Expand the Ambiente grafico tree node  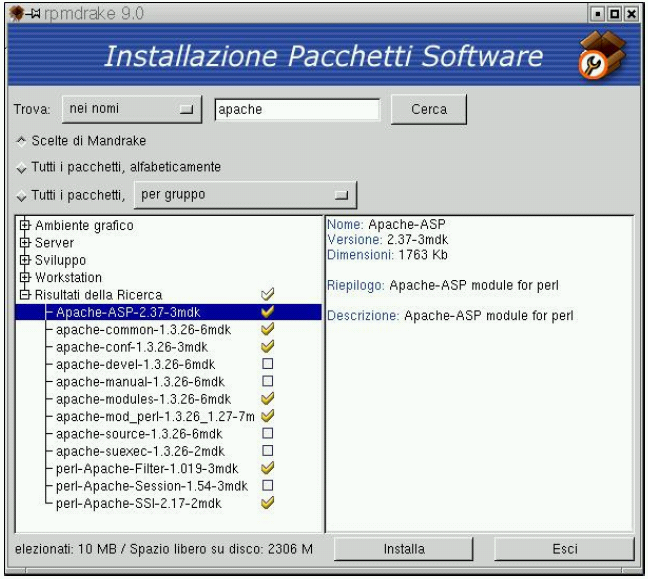[25, 225]
